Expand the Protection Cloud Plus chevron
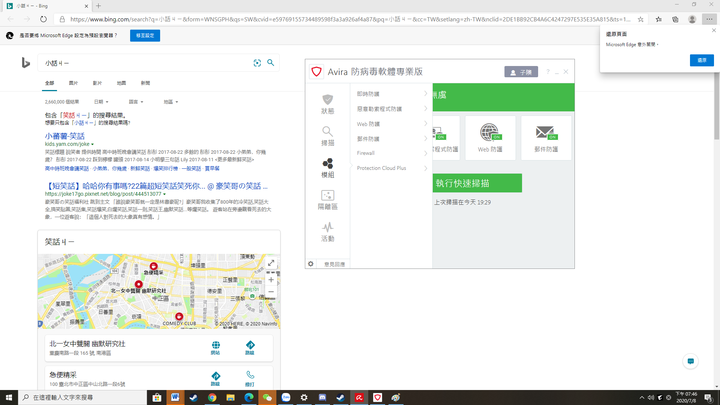 point(425,168)
